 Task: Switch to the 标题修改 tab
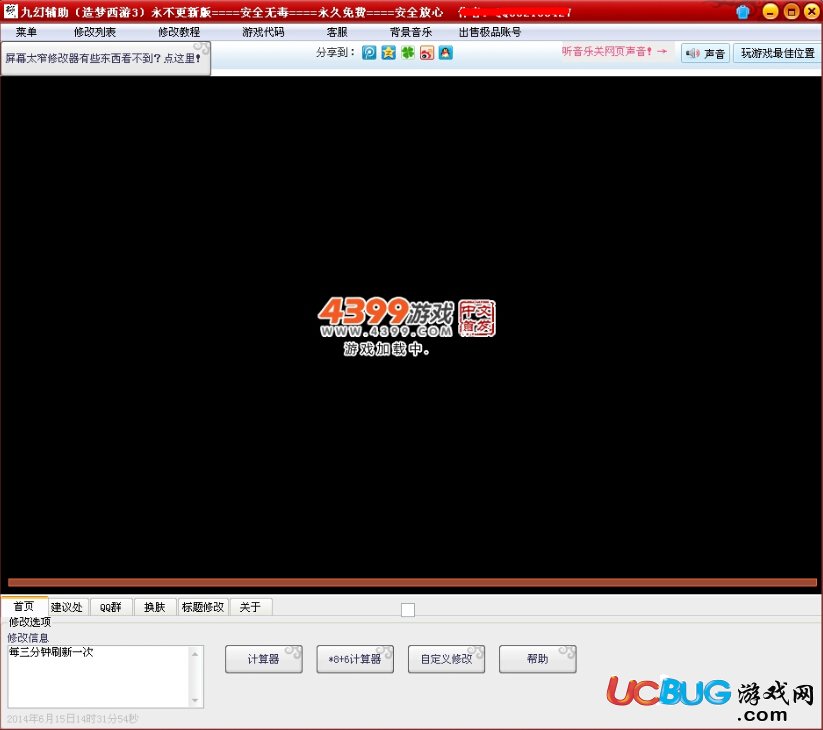[203, 607]
